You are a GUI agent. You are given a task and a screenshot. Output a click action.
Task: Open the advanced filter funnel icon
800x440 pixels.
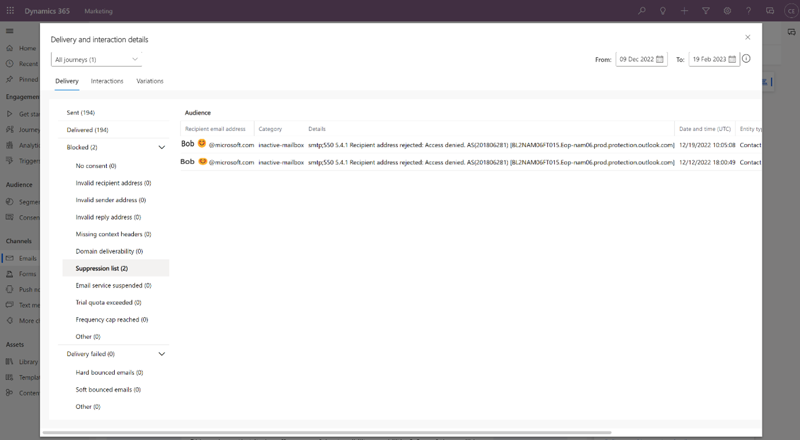click(x=706, y=10)
